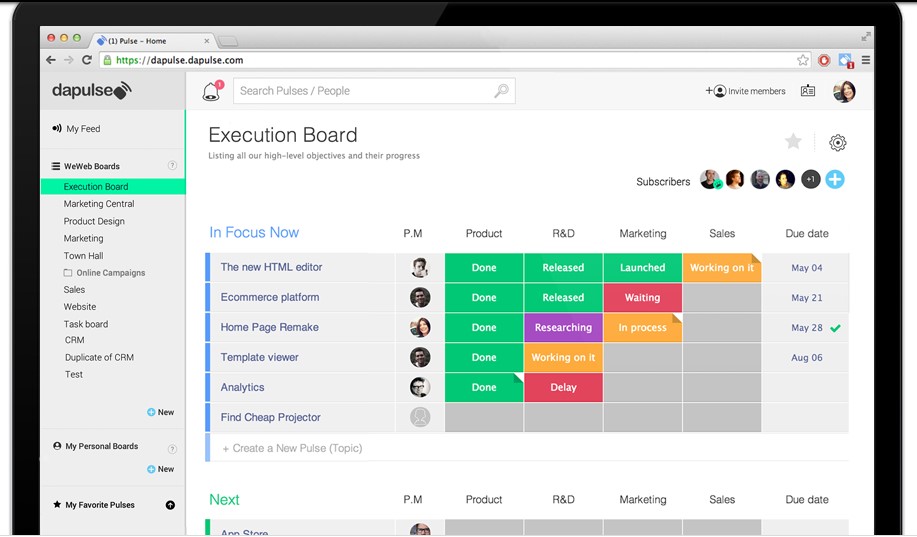917x537 pixels.
Task: Change Marketing status In process
Action: tap(642, 328)
